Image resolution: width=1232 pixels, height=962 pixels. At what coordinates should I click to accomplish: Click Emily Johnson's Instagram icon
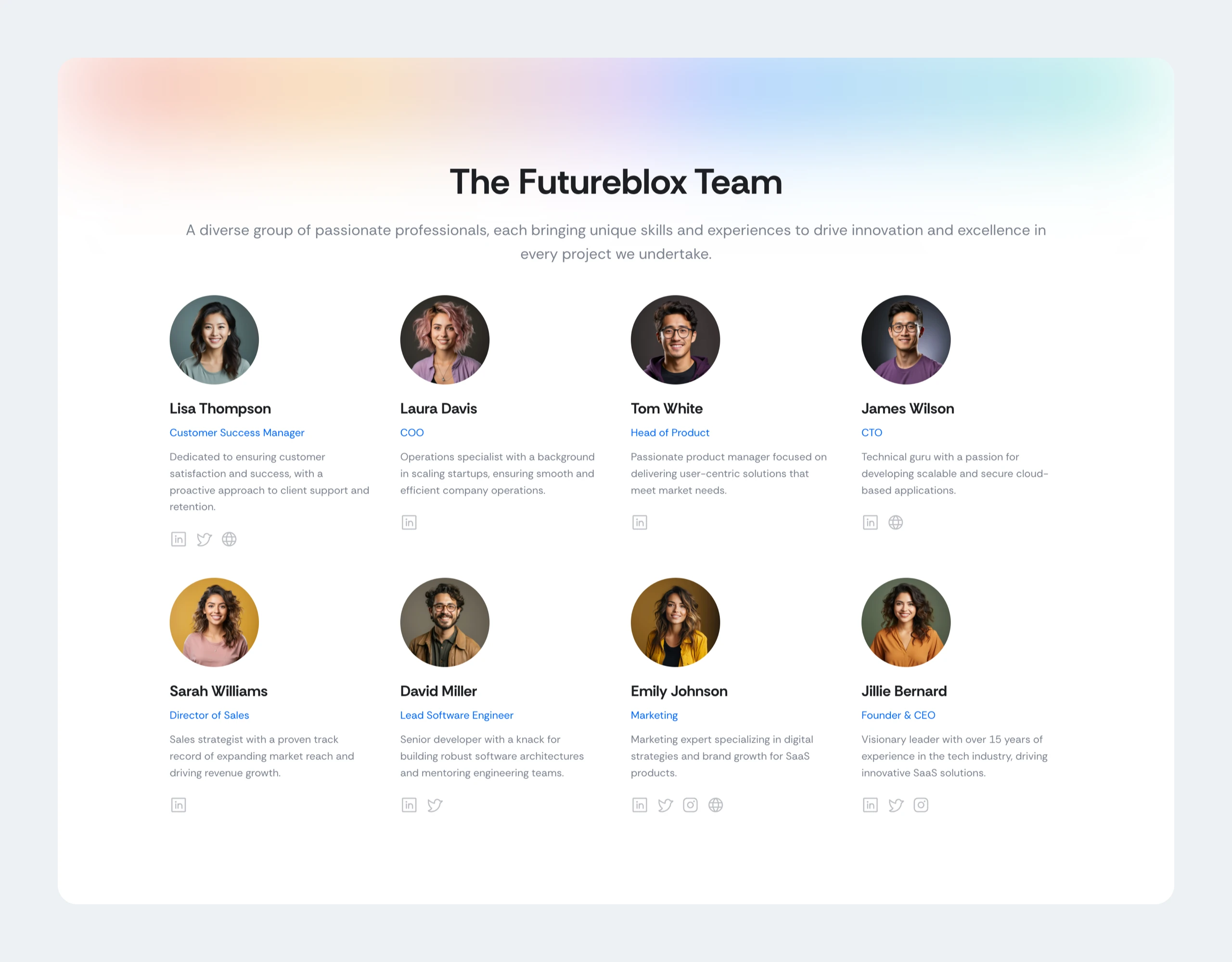coord(690,805)
